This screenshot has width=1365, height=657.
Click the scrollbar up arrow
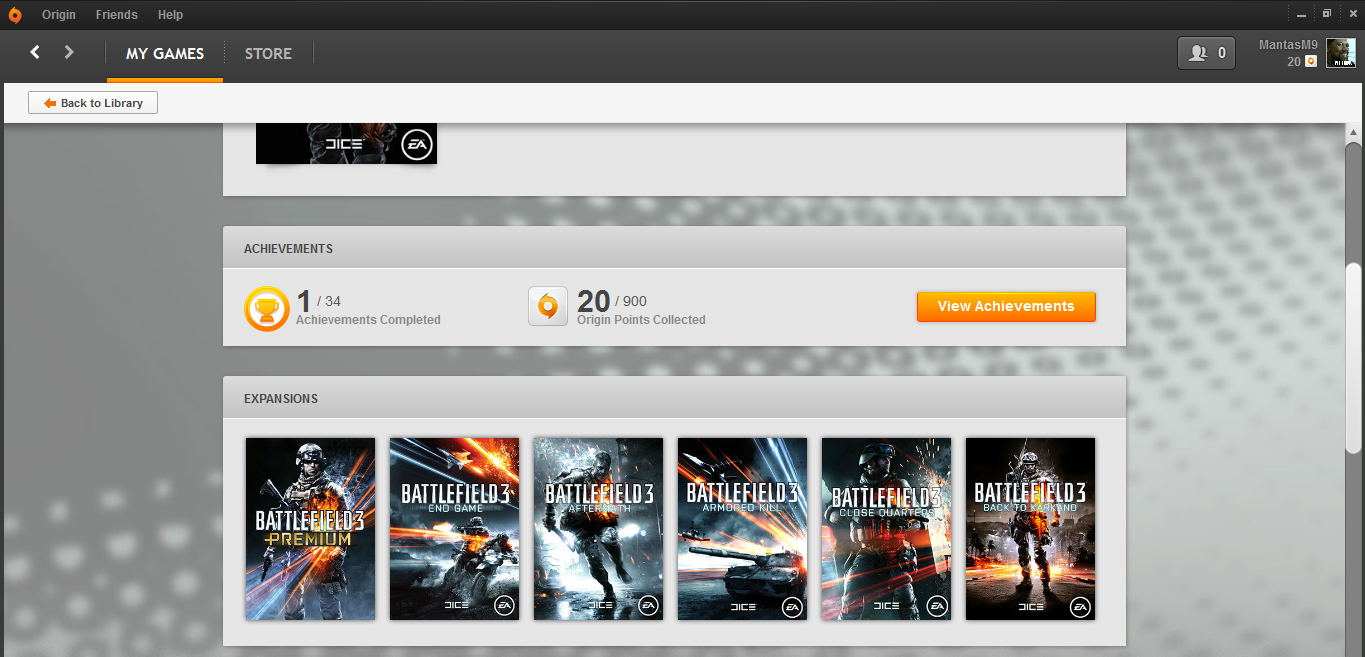coord(1353,133)
